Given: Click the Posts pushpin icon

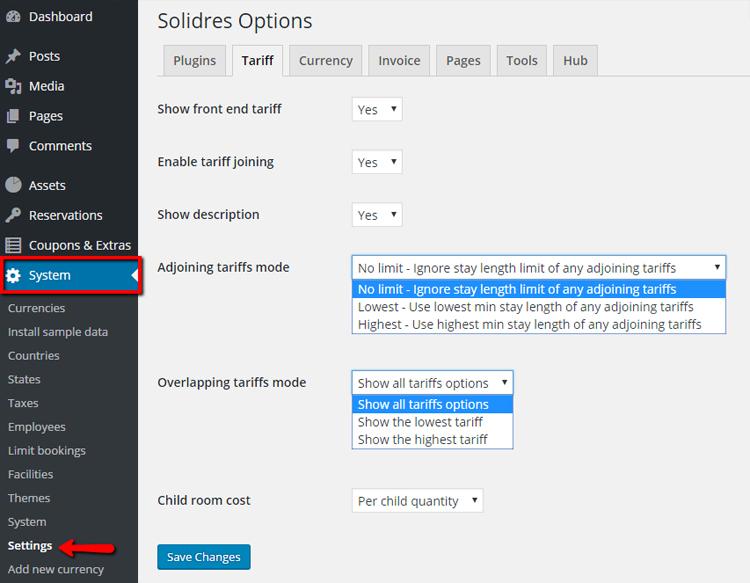Looking at the screenshot, I should (13, 57).
